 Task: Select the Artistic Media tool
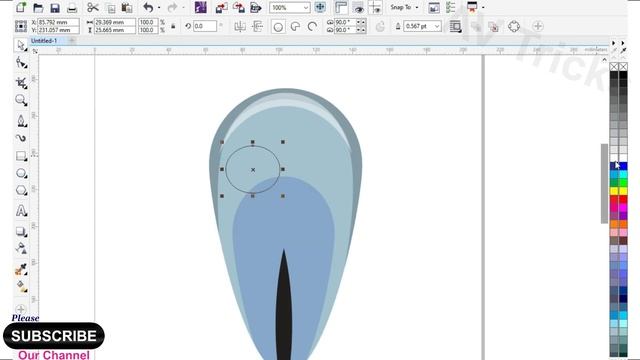[x=21, y=138]
